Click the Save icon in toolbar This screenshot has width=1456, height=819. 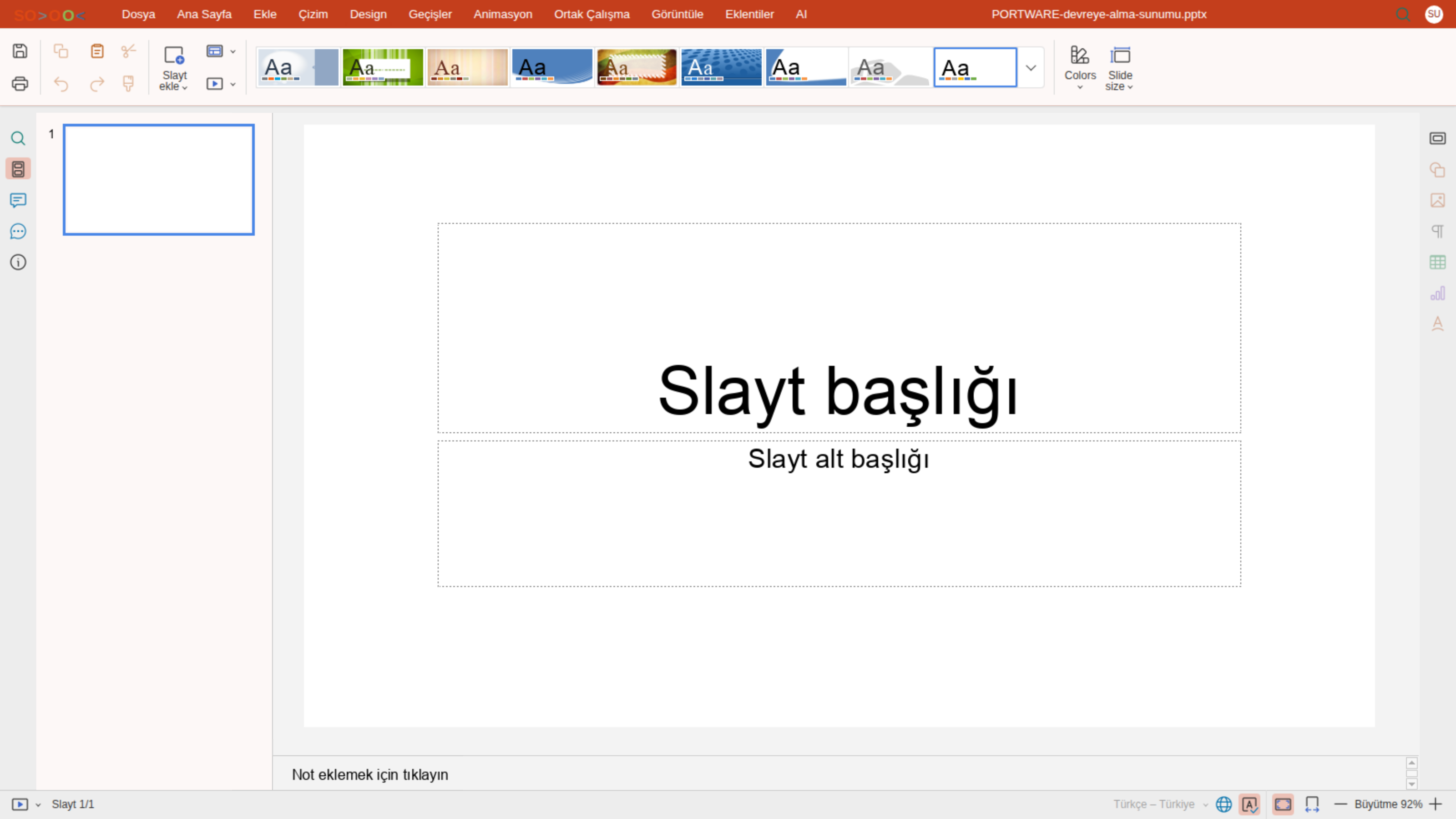click(20, 51)
